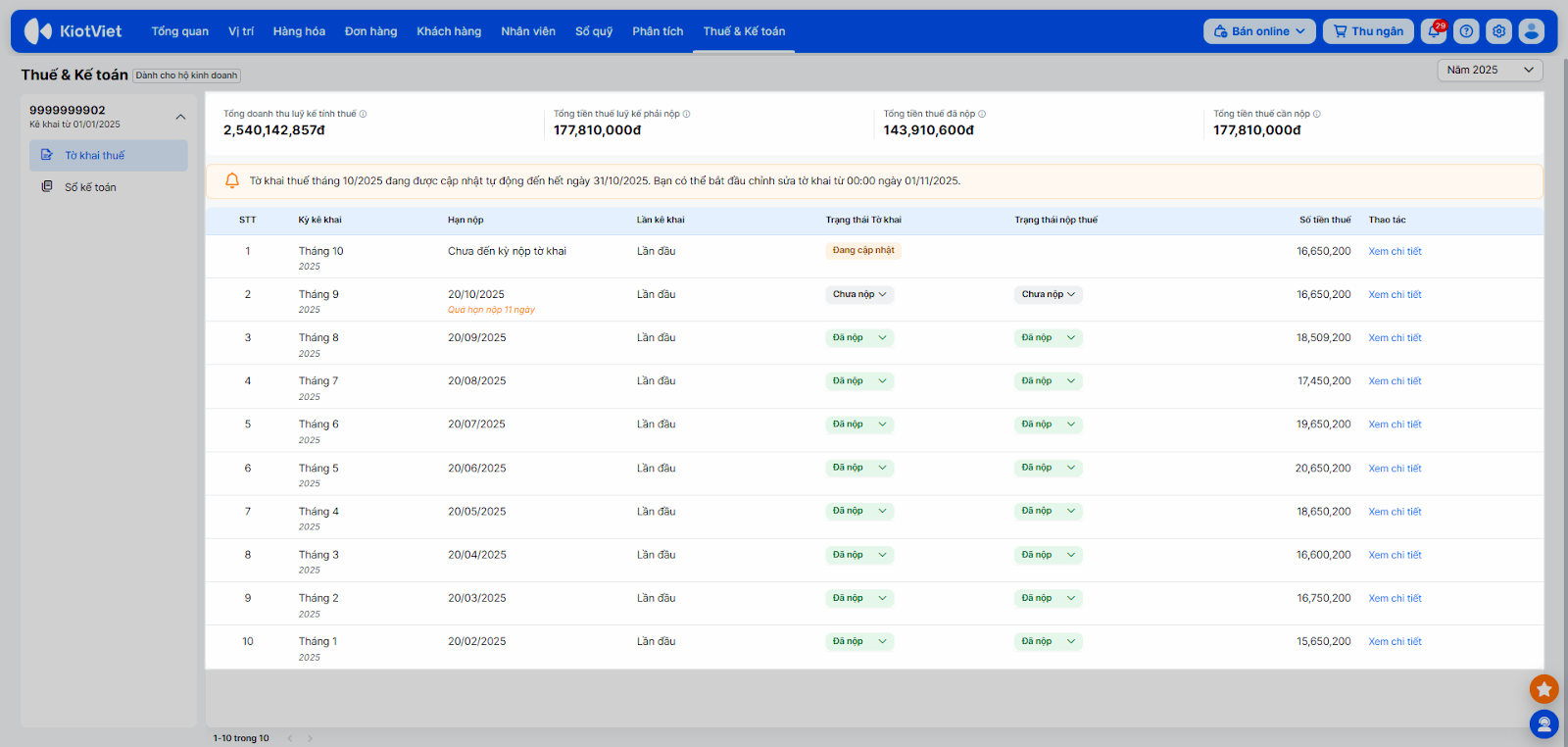Click the orange star floating button
This screenshot has width=1568, height=747.
[x=1543, y=689]
